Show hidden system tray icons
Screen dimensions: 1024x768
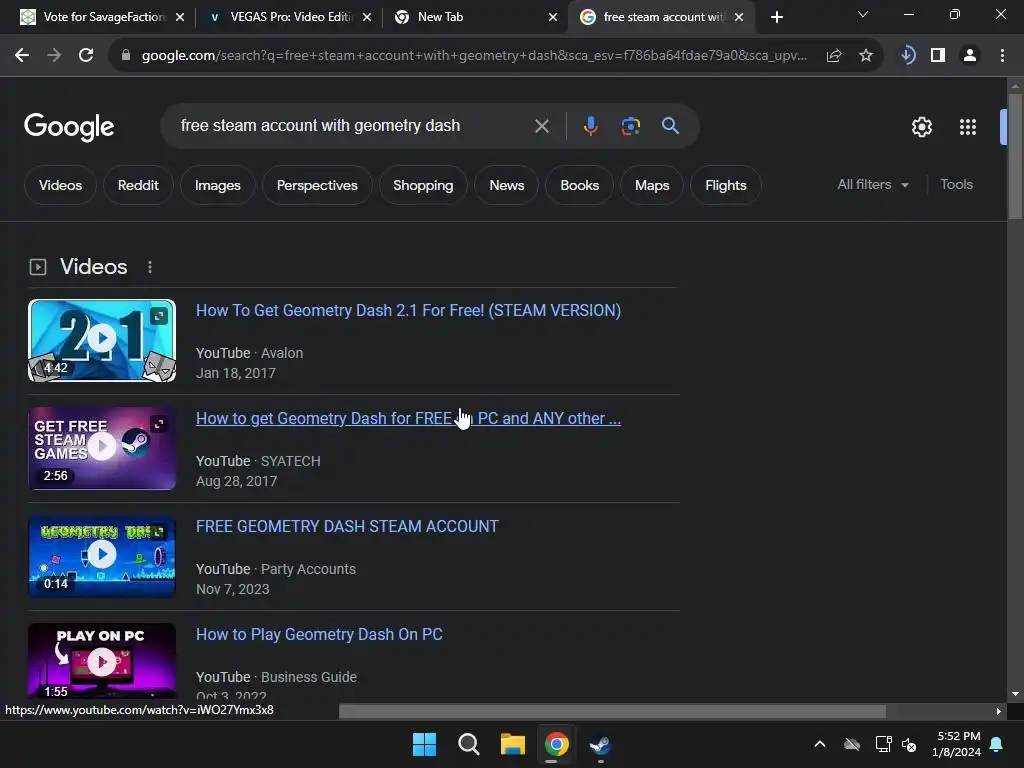(x=820, y=744)
